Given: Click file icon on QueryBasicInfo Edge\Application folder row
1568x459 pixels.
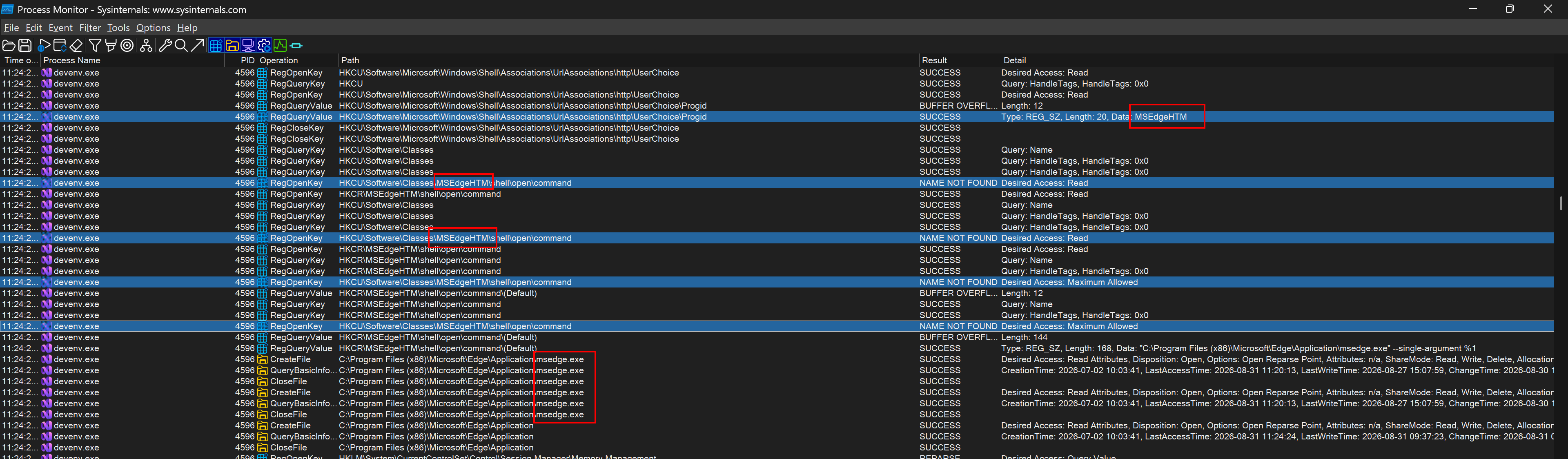Looking at the screenshot, I should point(262,437).
